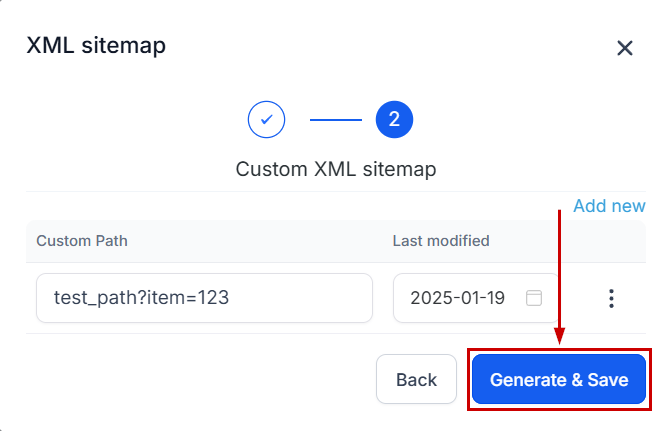This screenshot has height=431, width=668.
Task: Click the Add new link
Action: 609,206
